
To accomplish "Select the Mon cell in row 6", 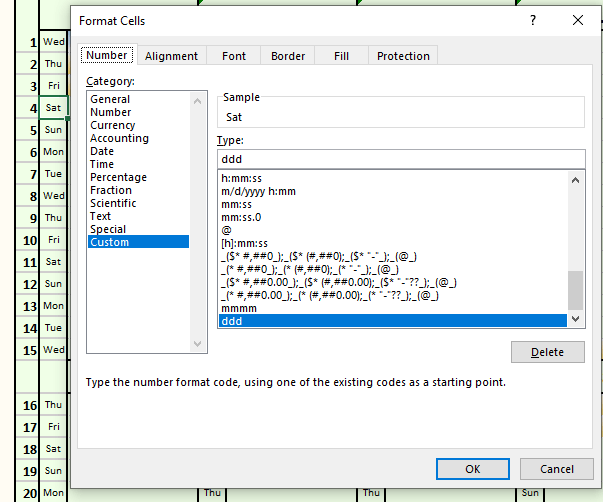I will pos(53,152).
